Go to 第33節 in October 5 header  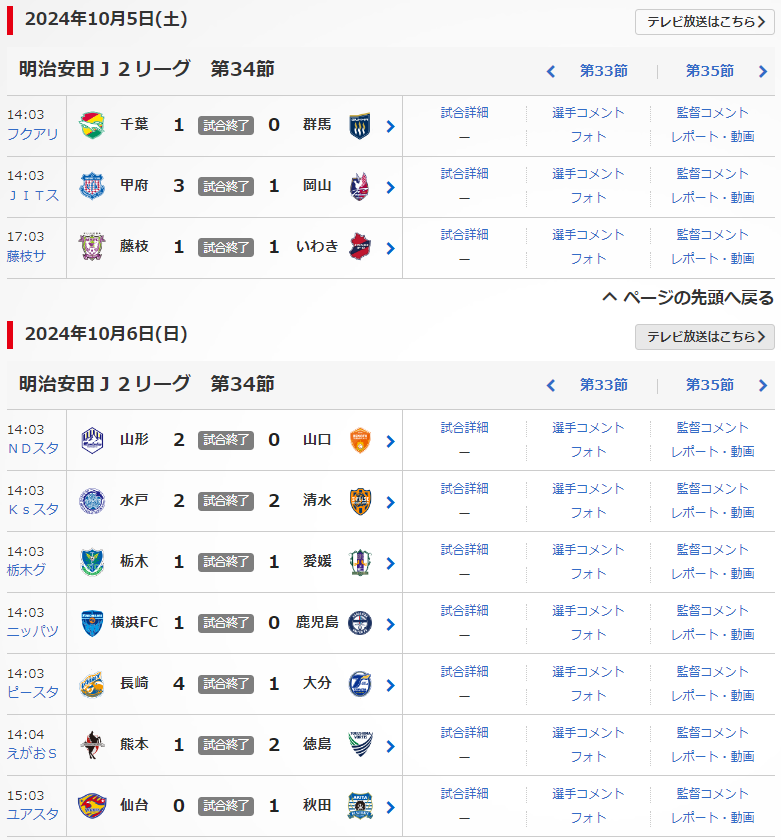tap(603, 71)
